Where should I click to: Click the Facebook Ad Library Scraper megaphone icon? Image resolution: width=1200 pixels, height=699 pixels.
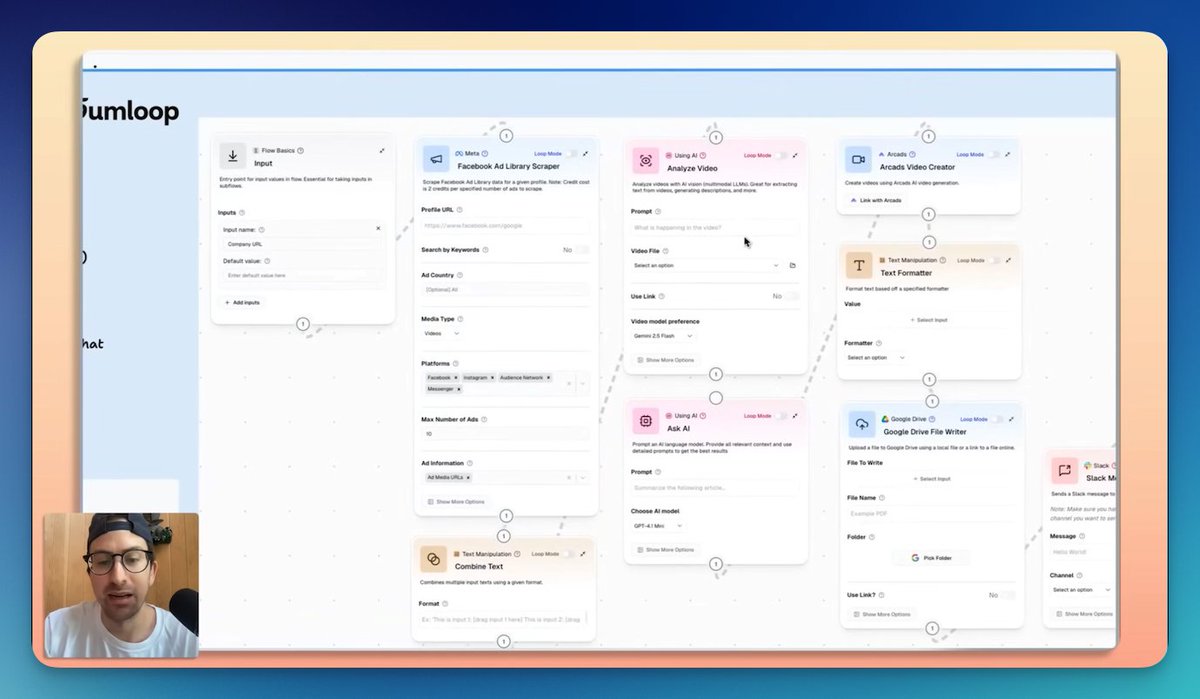pyautogui.click(x=436, y=159)
